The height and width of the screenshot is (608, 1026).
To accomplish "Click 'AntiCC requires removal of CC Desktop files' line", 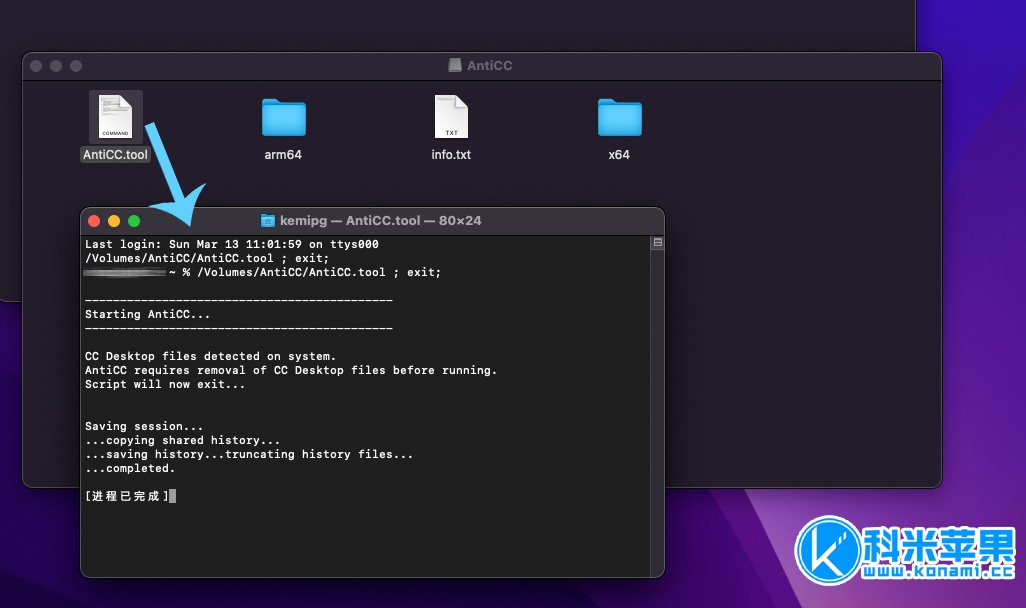I will (291, 370).
